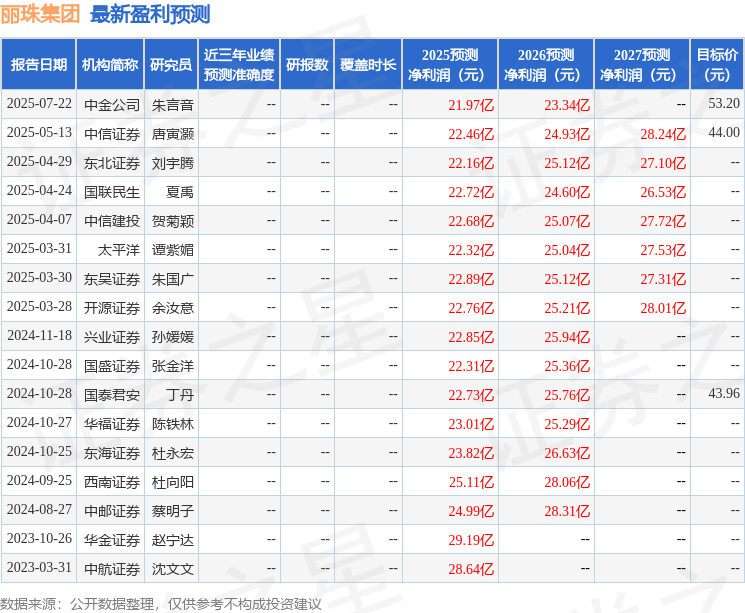Viewport: 745px width, 613px height.
Task: Select analyst 刘宇腾
Action: (172, 163)
